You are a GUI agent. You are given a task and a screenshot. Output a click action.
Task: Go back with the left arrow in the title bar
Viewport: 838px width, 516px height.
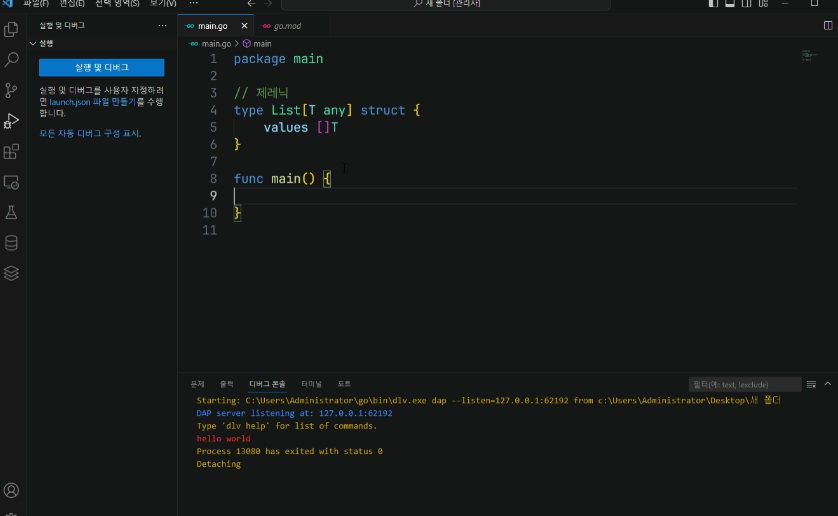click(251, 3)
